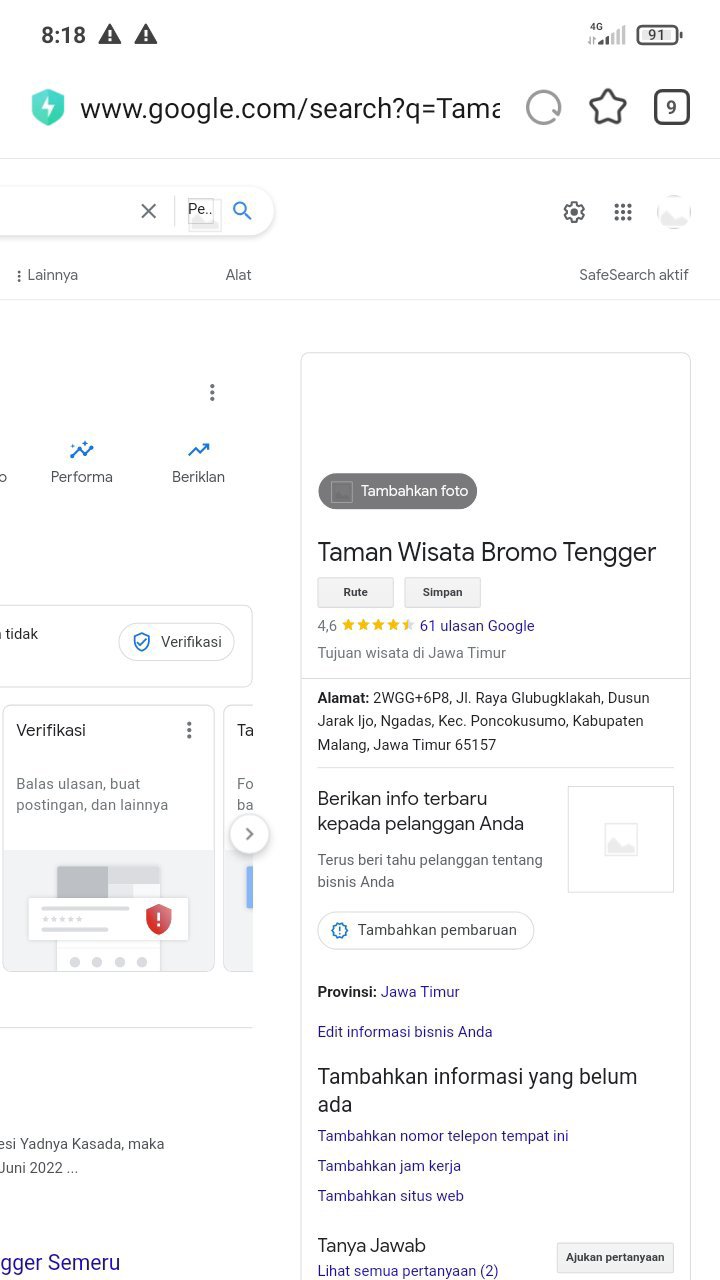This screenshot has width=720, height=1280.
Task: Tap the blue search magnifier icon
Action: point(242,211)
